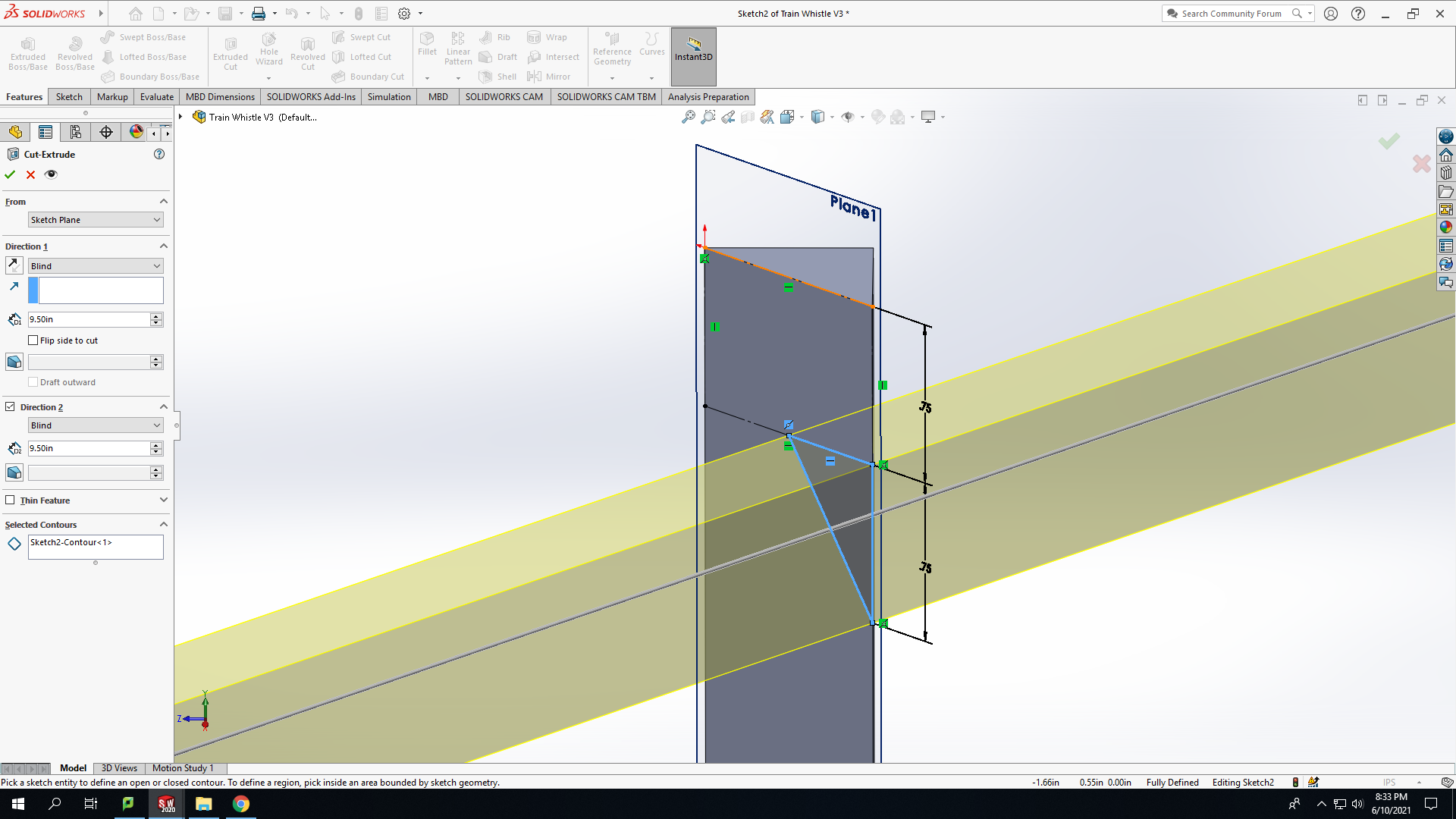
Task: Open Motion Study 1 tab
Action: (x=183, y=768)
